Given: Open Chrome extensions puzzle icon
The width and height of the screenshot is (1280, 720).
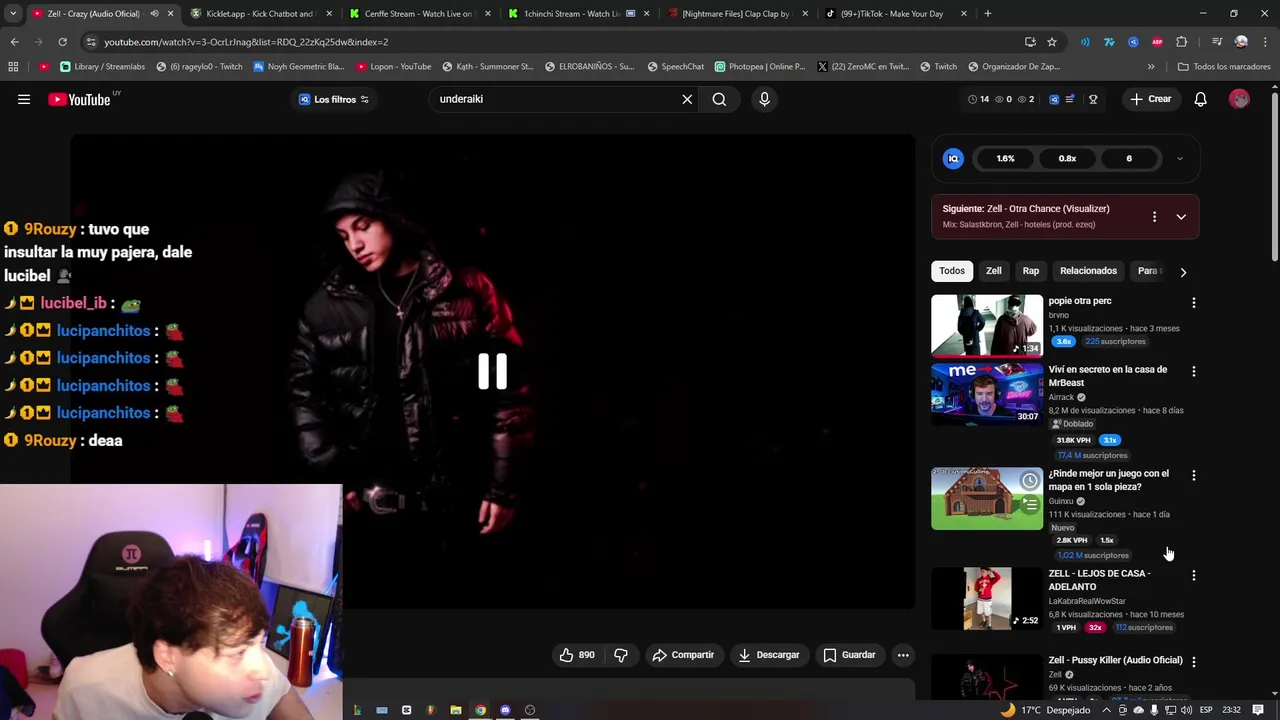Looking at the screenshot, I should [x=1181, y=42].
